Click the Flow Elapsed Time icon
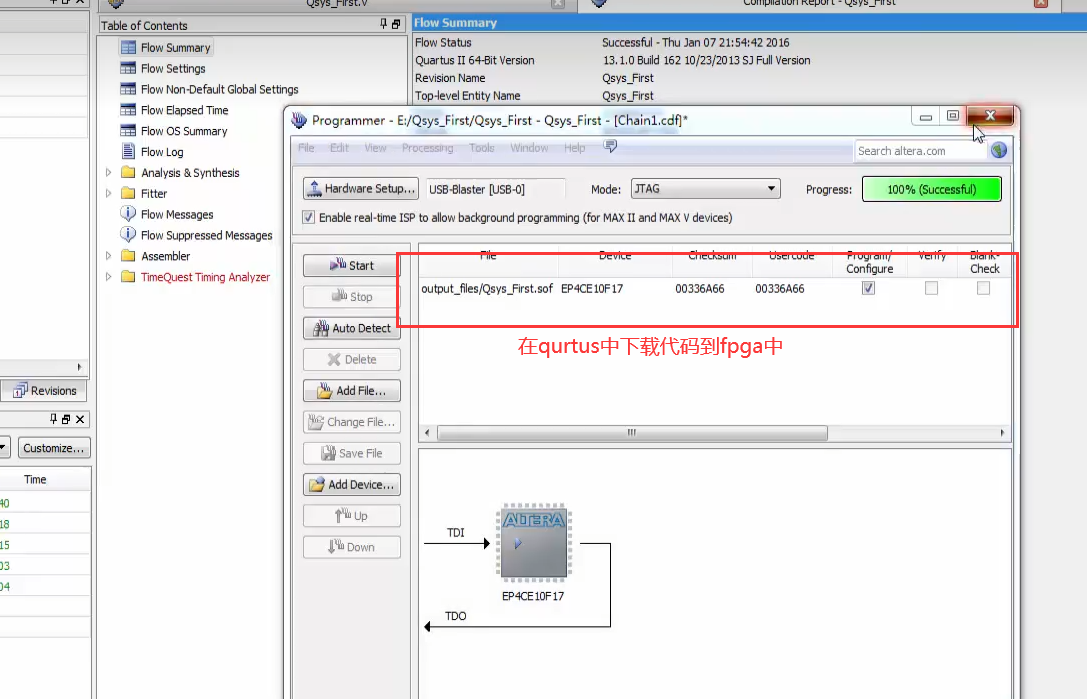This screenshot has height=699, width=1087. [x=128, y=110]
